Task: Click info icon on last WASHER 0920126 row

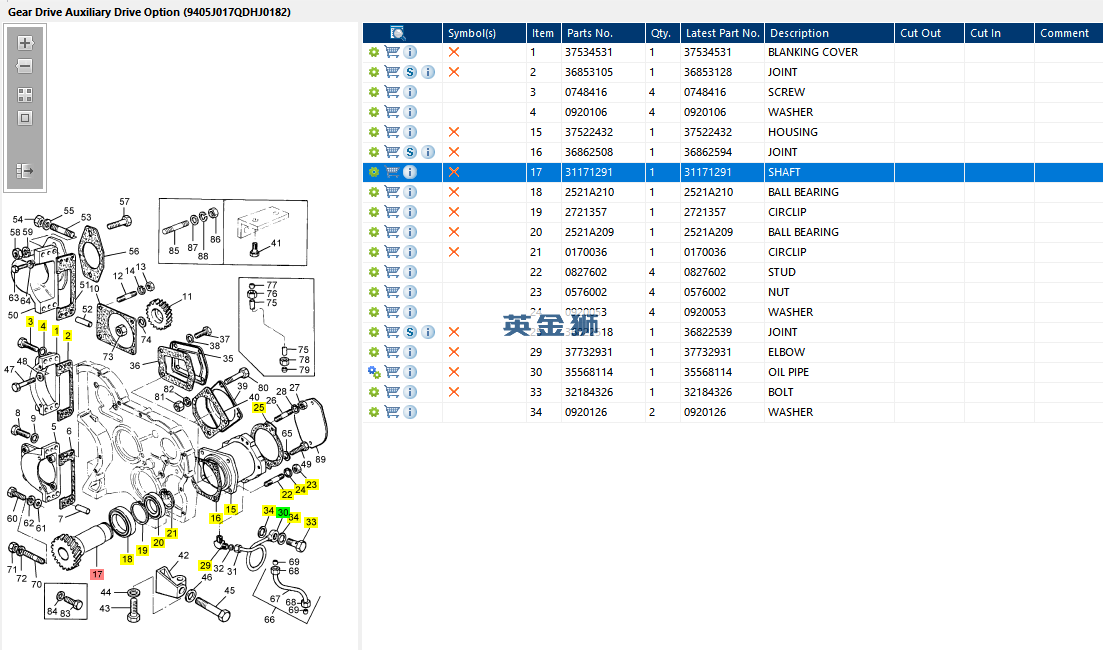Action: tap(410, 412)
